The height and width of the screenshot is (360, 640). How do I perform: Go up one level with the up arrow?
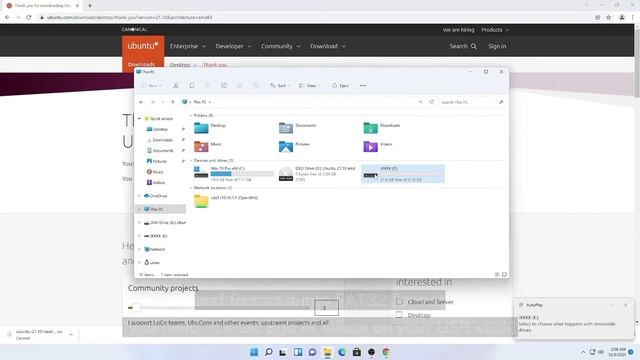(x=173, y=102)
